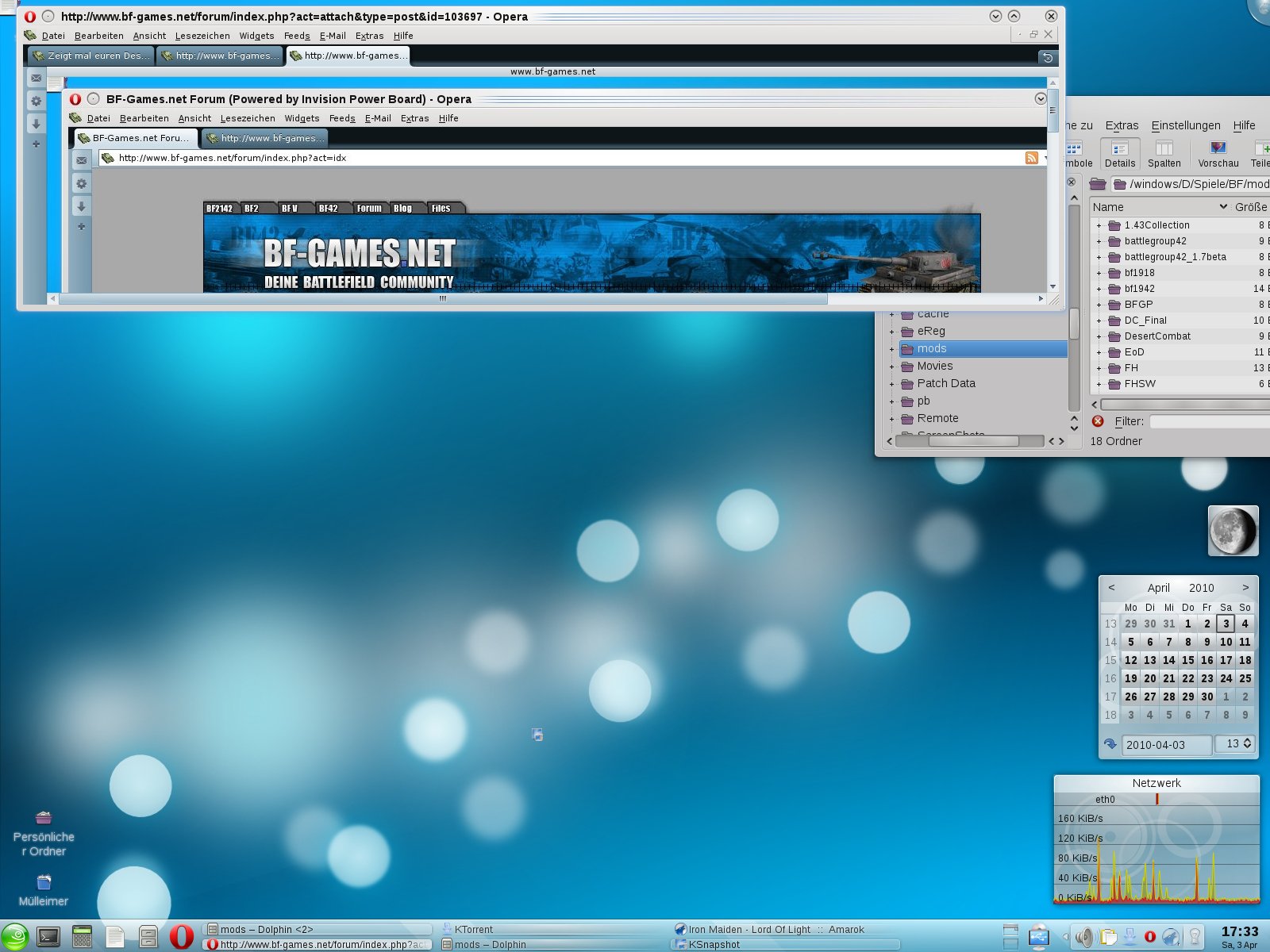Select the mods folder in tree panel
1270x952 pixels.
[983, 348]
